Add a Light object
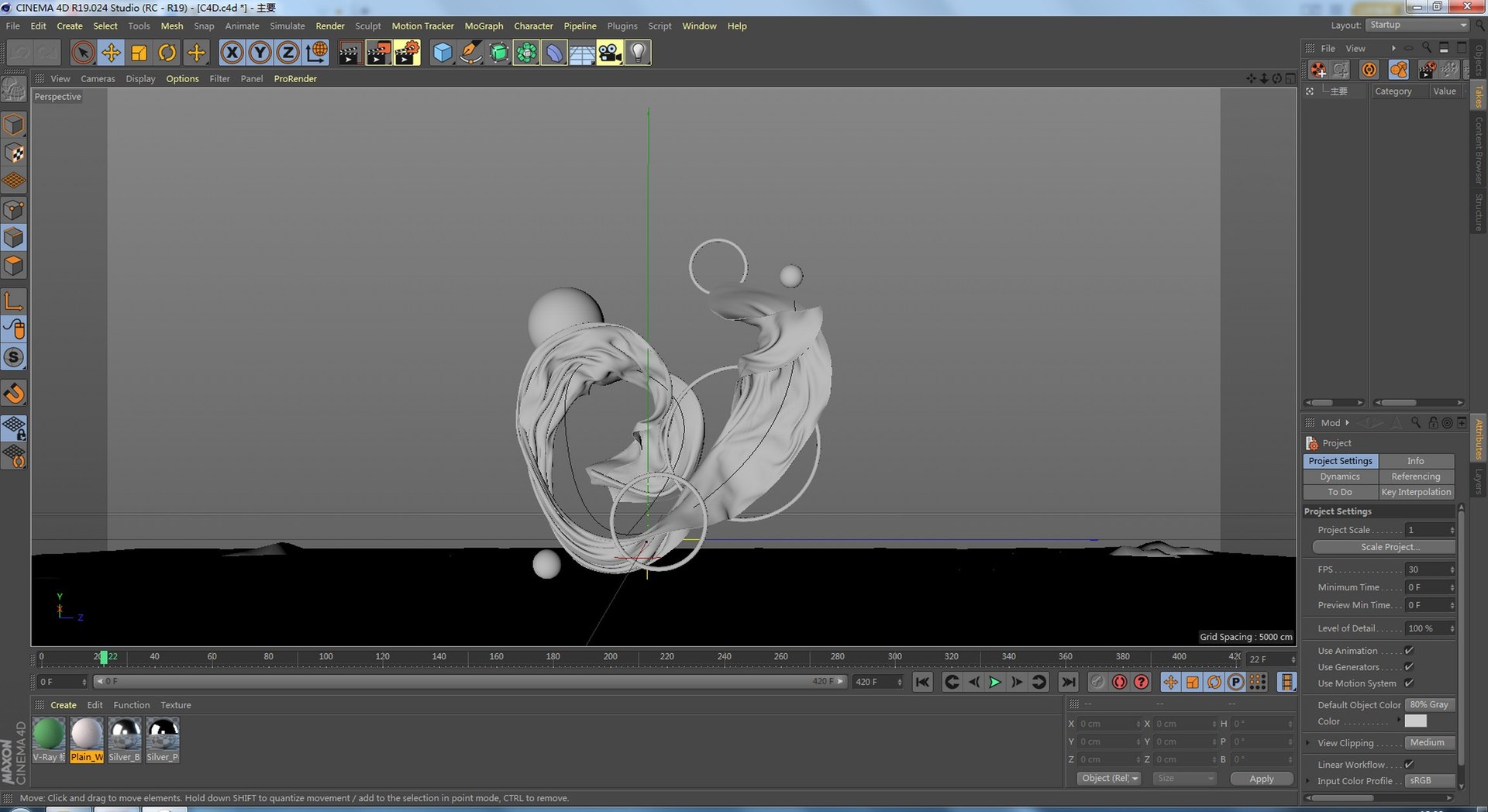This screenshot has height=812, width=1488. 638,53
